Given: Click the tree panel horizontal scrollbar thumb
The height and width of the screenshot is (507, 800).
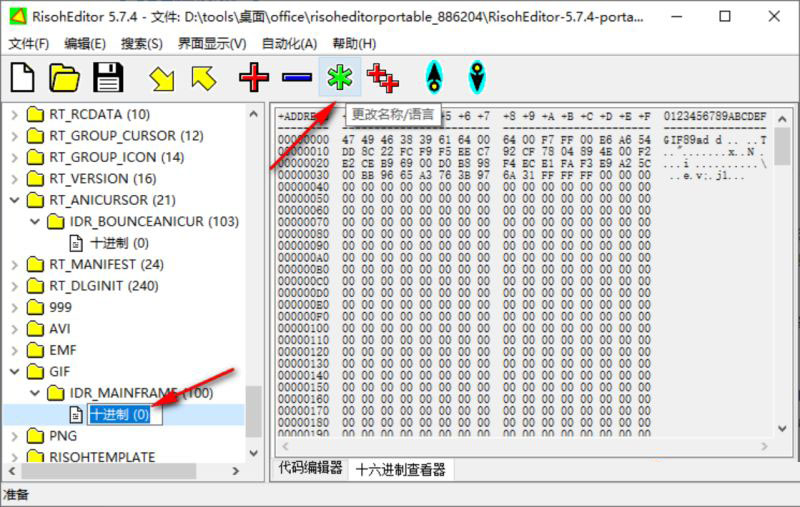Looking at the screenshot, I should [x=109, y=471].
